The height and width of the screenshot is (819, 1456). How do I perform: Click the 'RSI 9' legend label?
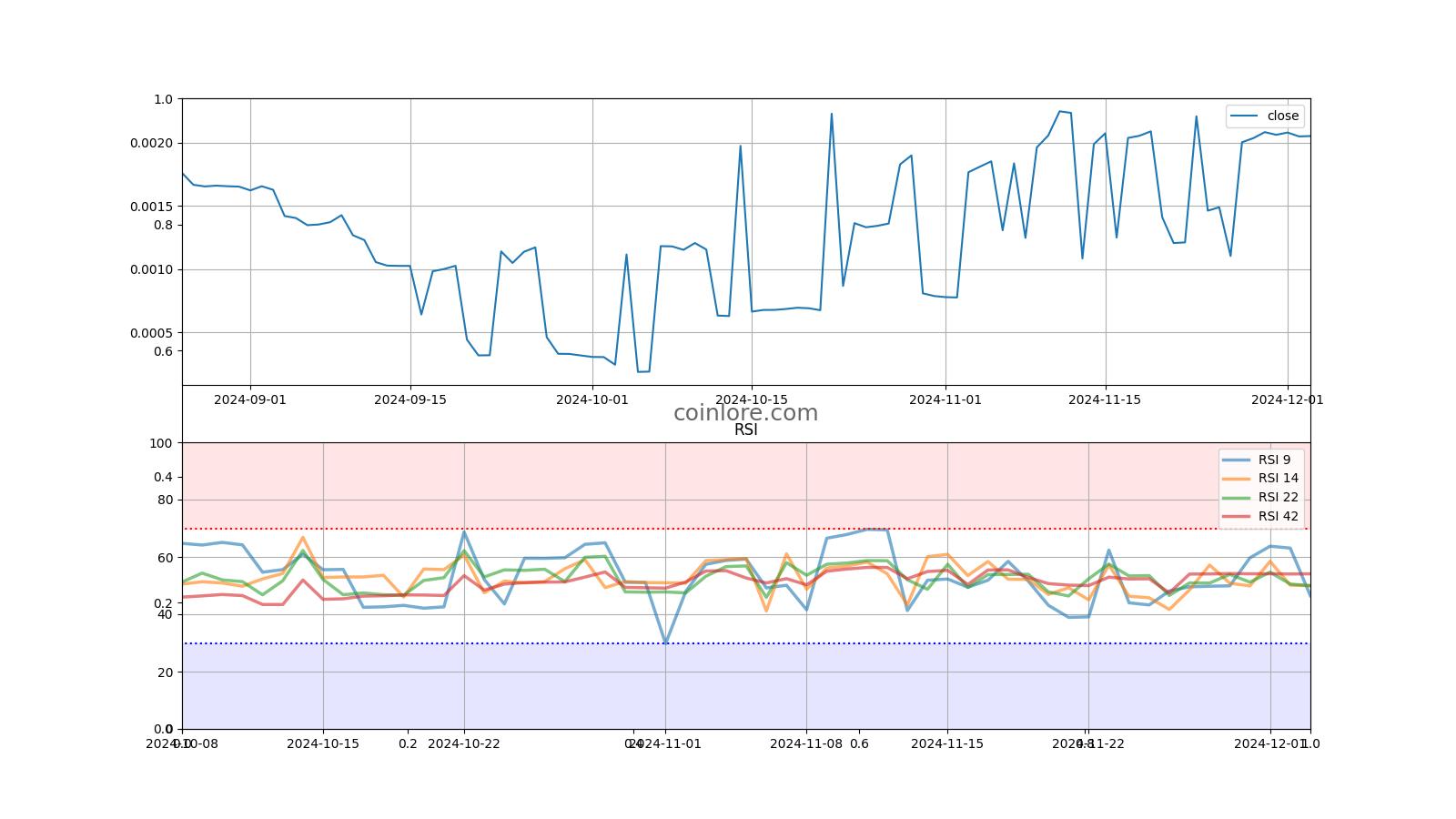point(1274,460)
